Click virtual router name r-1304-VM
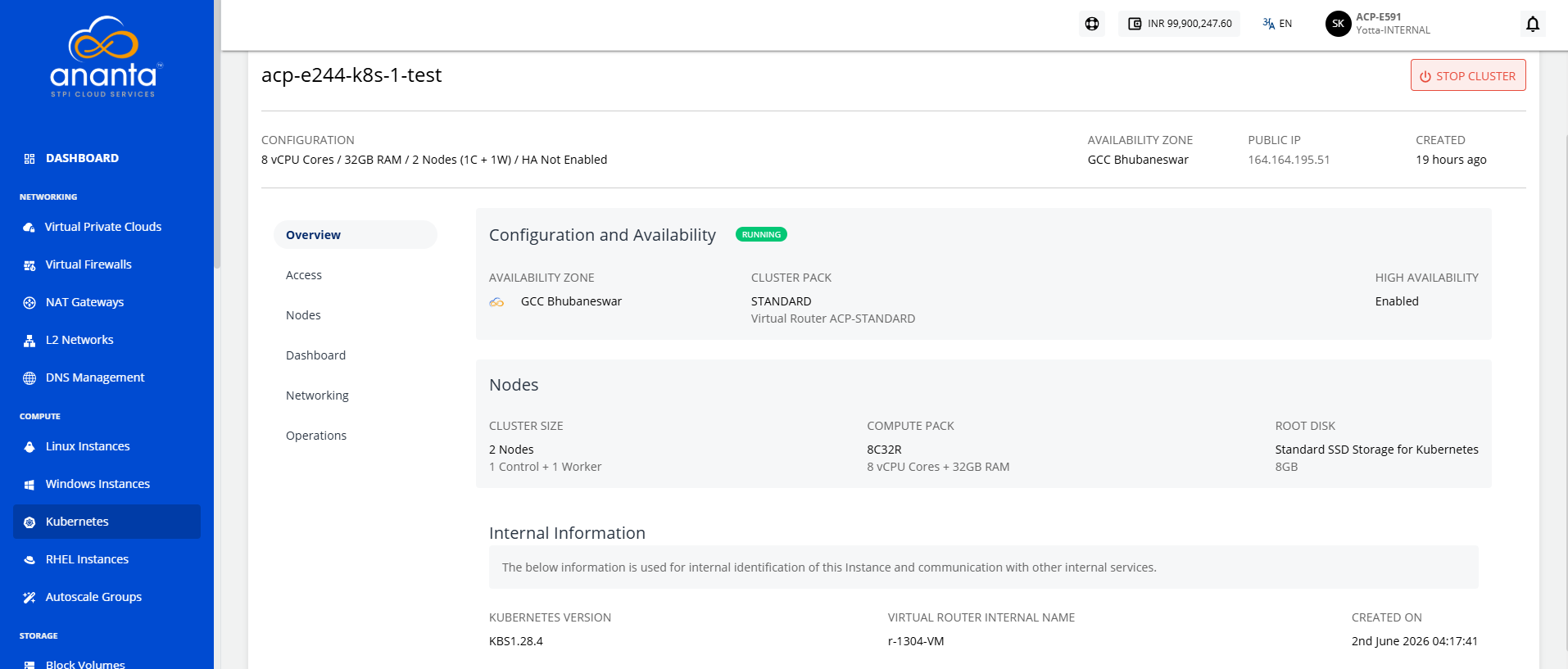The image size is (1568, 669). [916, 641]
